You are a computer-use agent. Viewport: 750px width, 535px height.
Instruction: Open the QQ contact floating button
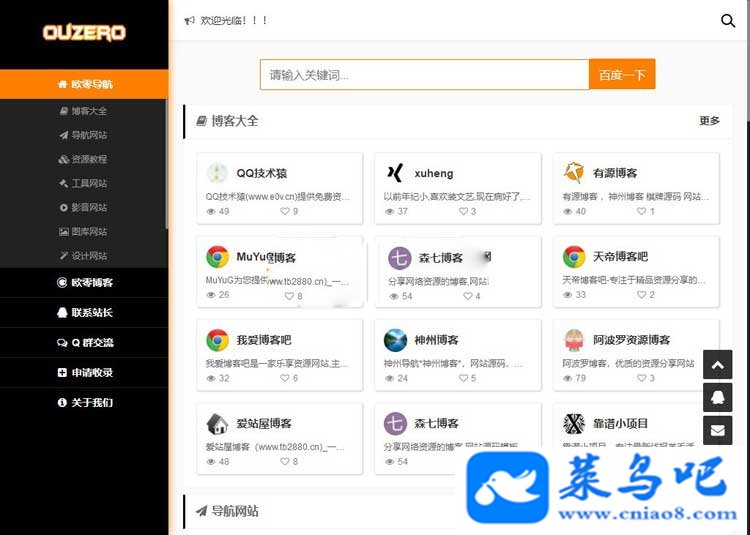pyautogui.click(x=717, y=397)
